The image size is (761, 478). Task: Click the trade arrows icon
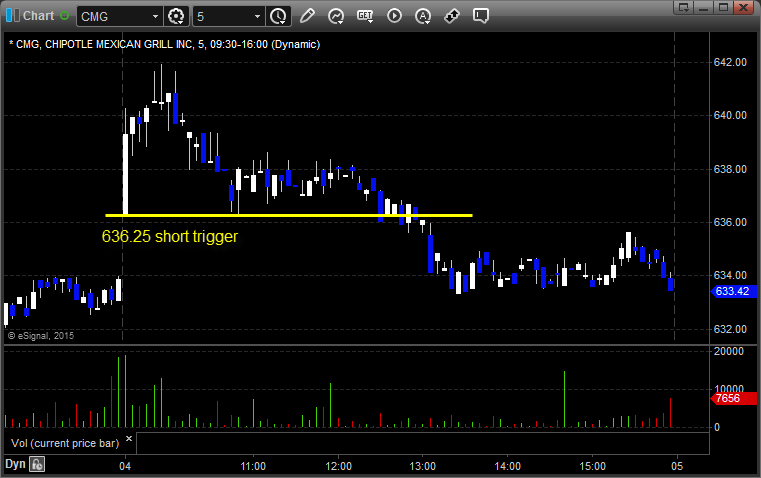[x=452, y=16]
